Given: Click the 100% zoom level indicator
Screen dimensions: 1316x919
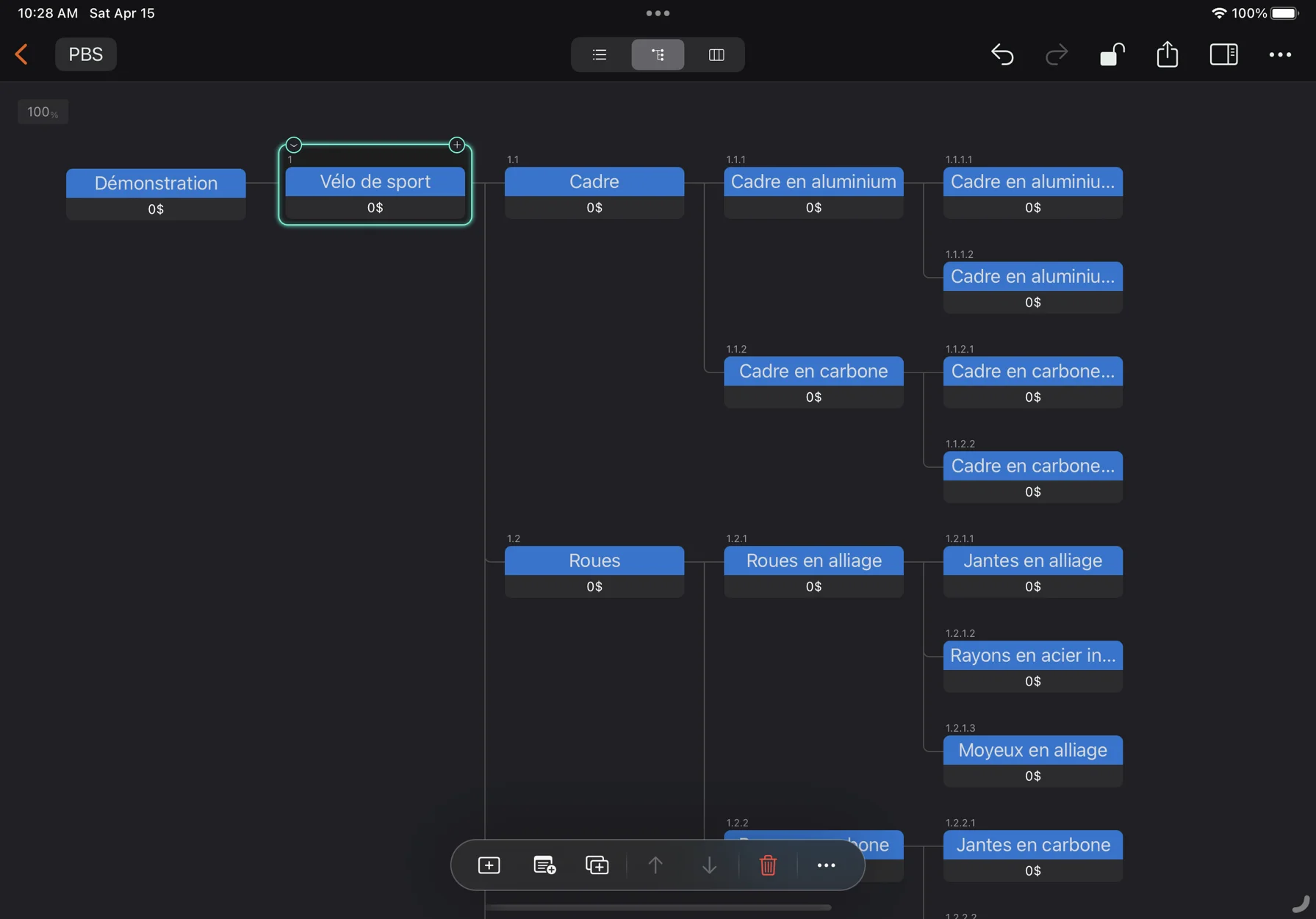Looking at the screenshot, I should point(43,112).
